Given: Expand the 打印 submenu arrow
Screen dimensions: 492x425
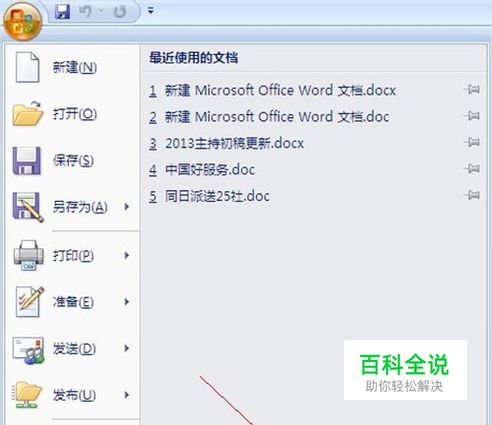Looking at the screenshot, I should (127, 255).
